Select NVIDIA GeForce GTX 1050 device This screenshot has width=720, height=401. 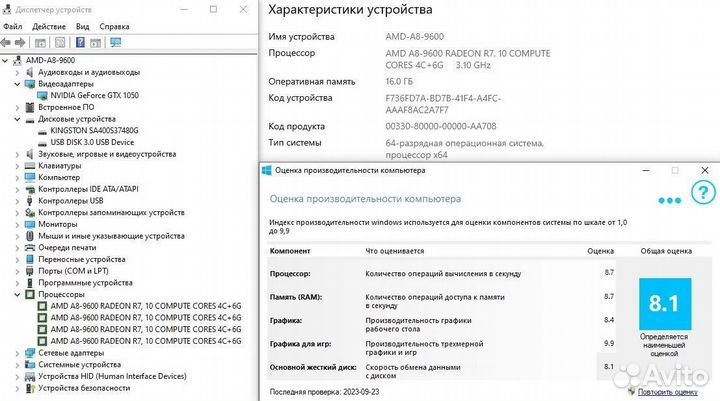click(94, 96)
